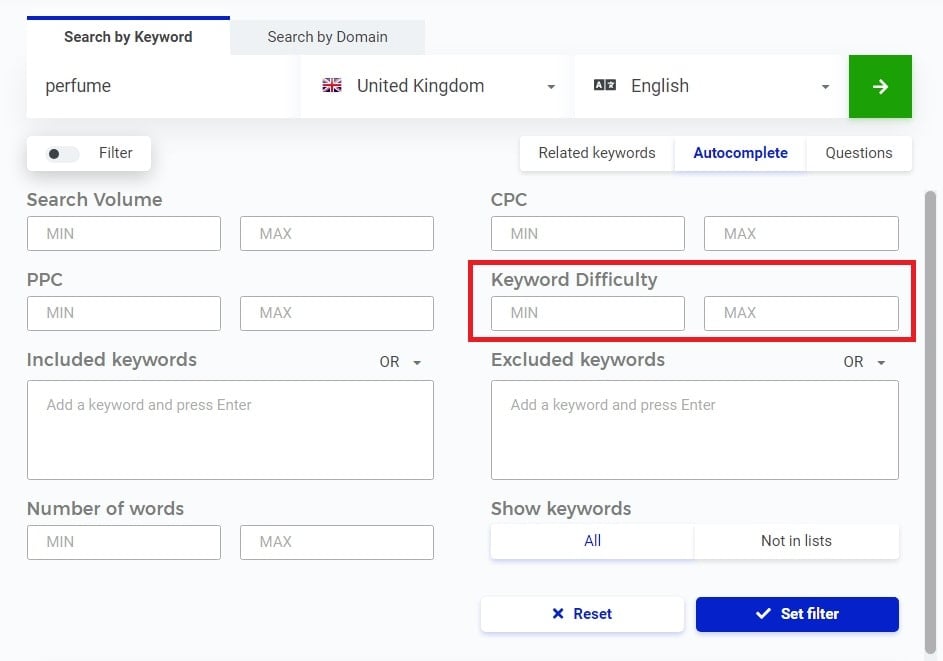Image resolution: width=943 pixels, height=661 pixels.
Task: Click the Keyword Difficulty MIN field
Action: (588, 313)
